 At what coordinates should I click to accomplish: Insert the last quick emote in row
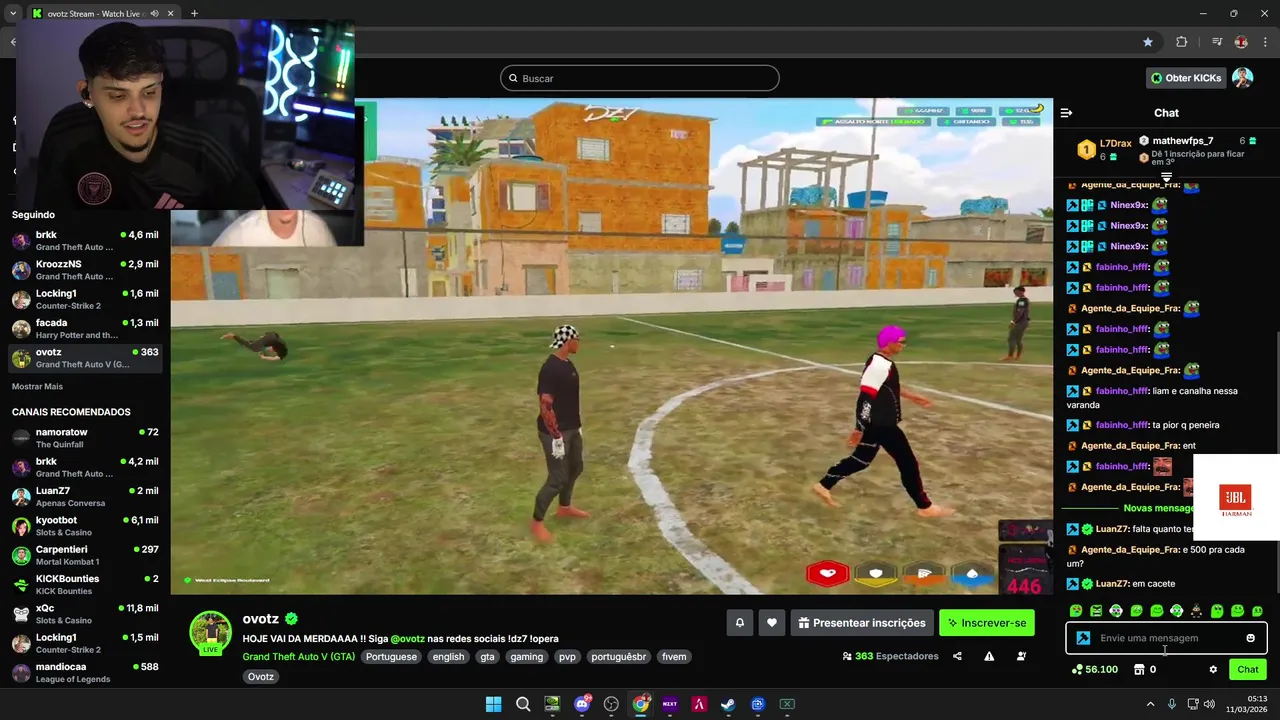pyautogui.click(x=1257, y=611)
